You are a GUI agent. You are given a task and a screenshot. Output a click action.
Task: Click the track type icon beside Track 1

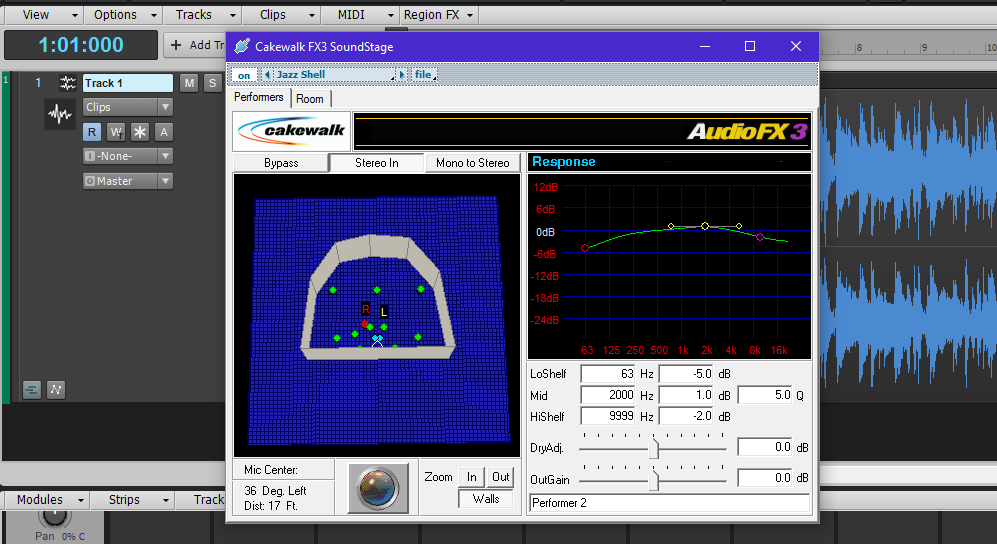[68, 83]
